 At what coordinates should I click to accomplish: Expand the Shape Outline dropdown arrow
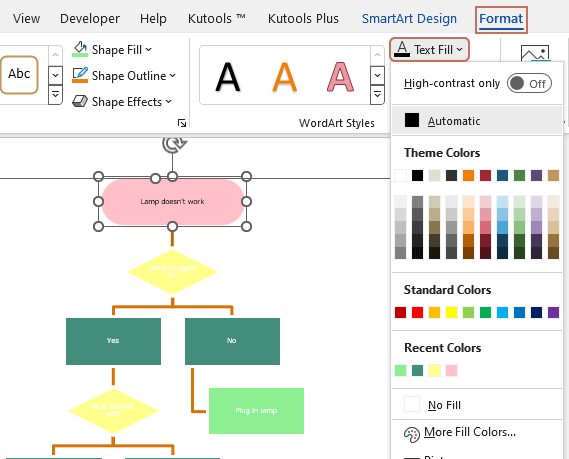[172, 75]
